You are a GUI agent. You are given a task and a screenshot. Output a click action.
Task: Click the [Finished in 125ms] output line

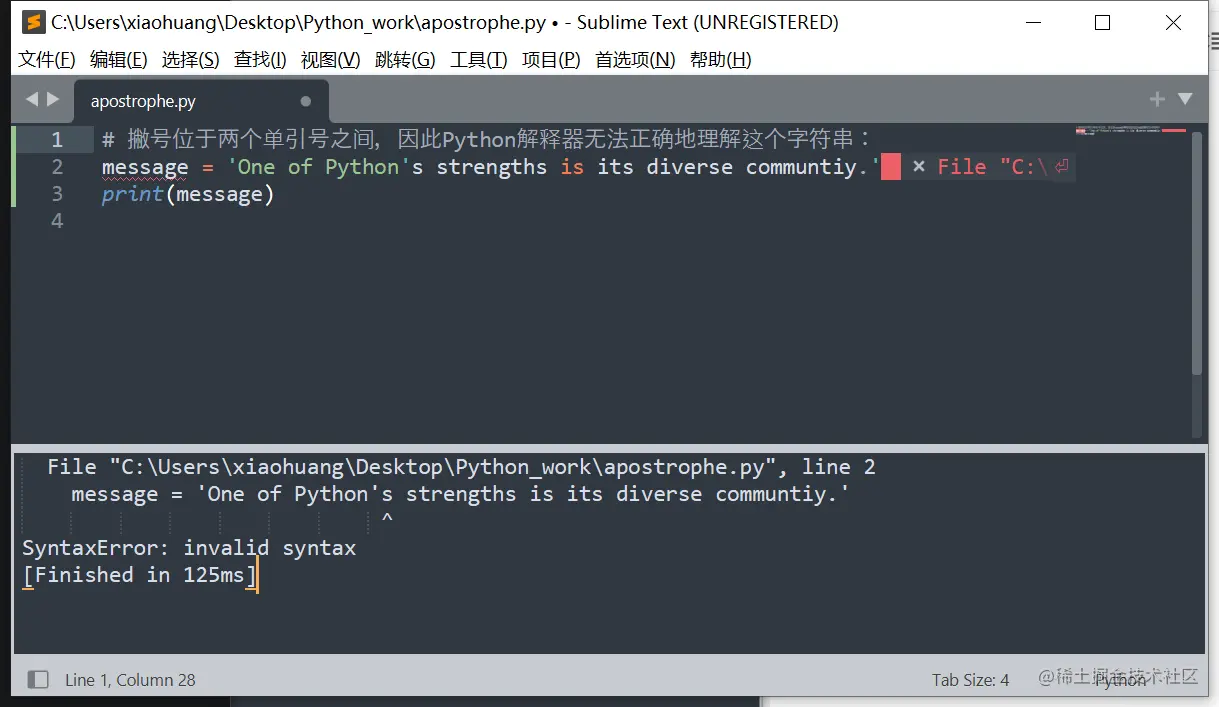pyautogui.click(x=139, y=575)
